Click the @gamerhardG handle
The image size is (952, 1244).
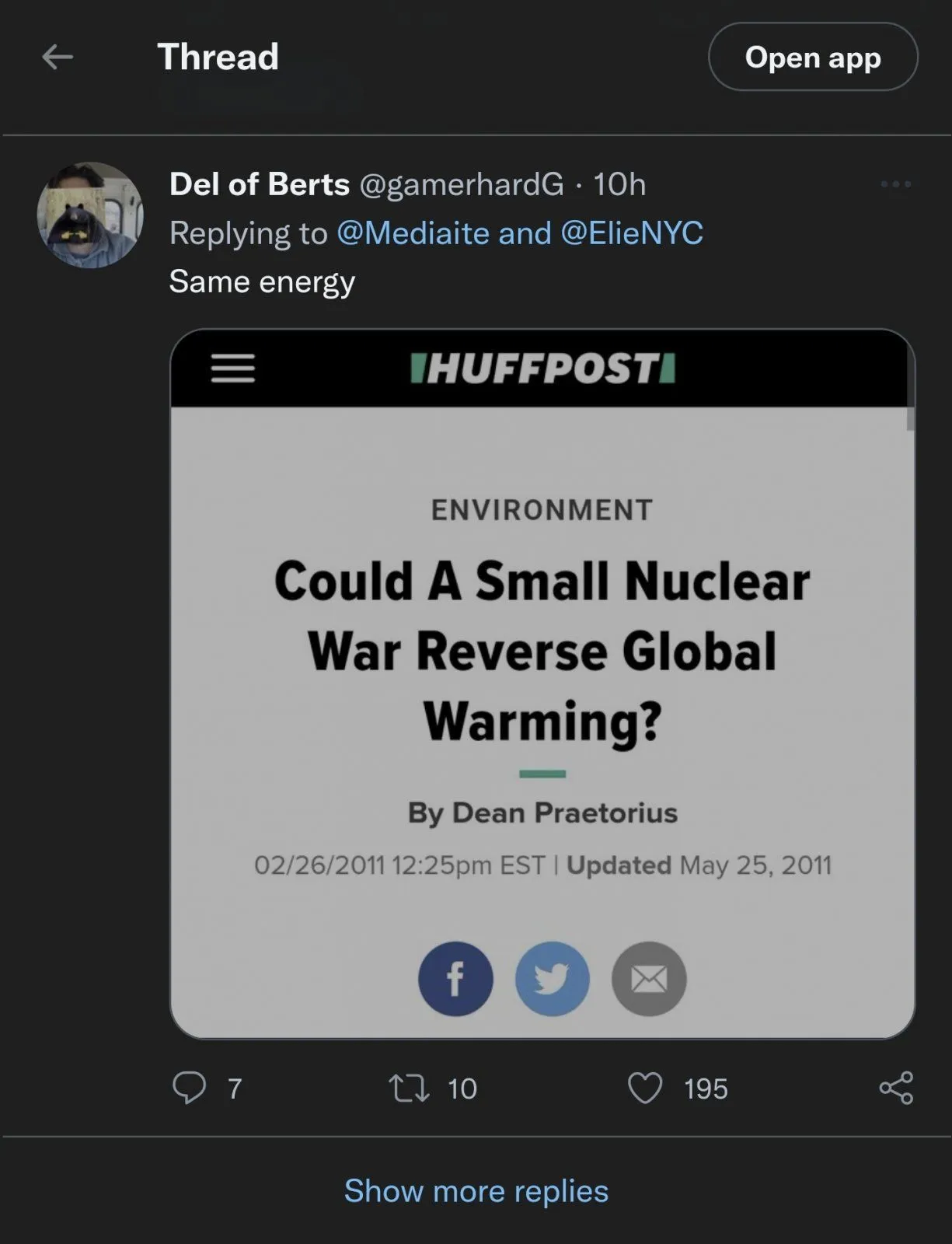pos(462,184)
